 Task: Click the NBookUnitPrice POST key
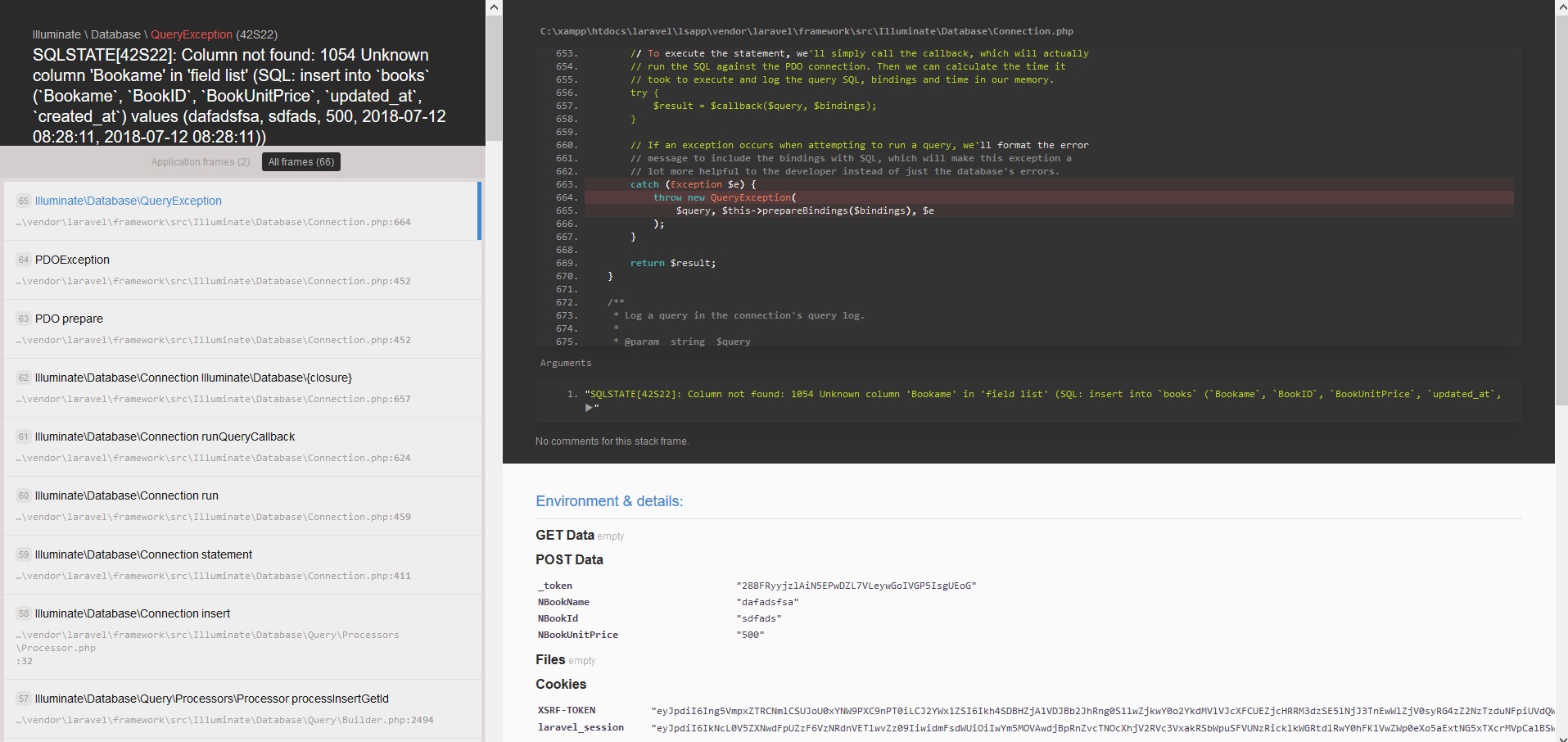[x=578, y=635]
